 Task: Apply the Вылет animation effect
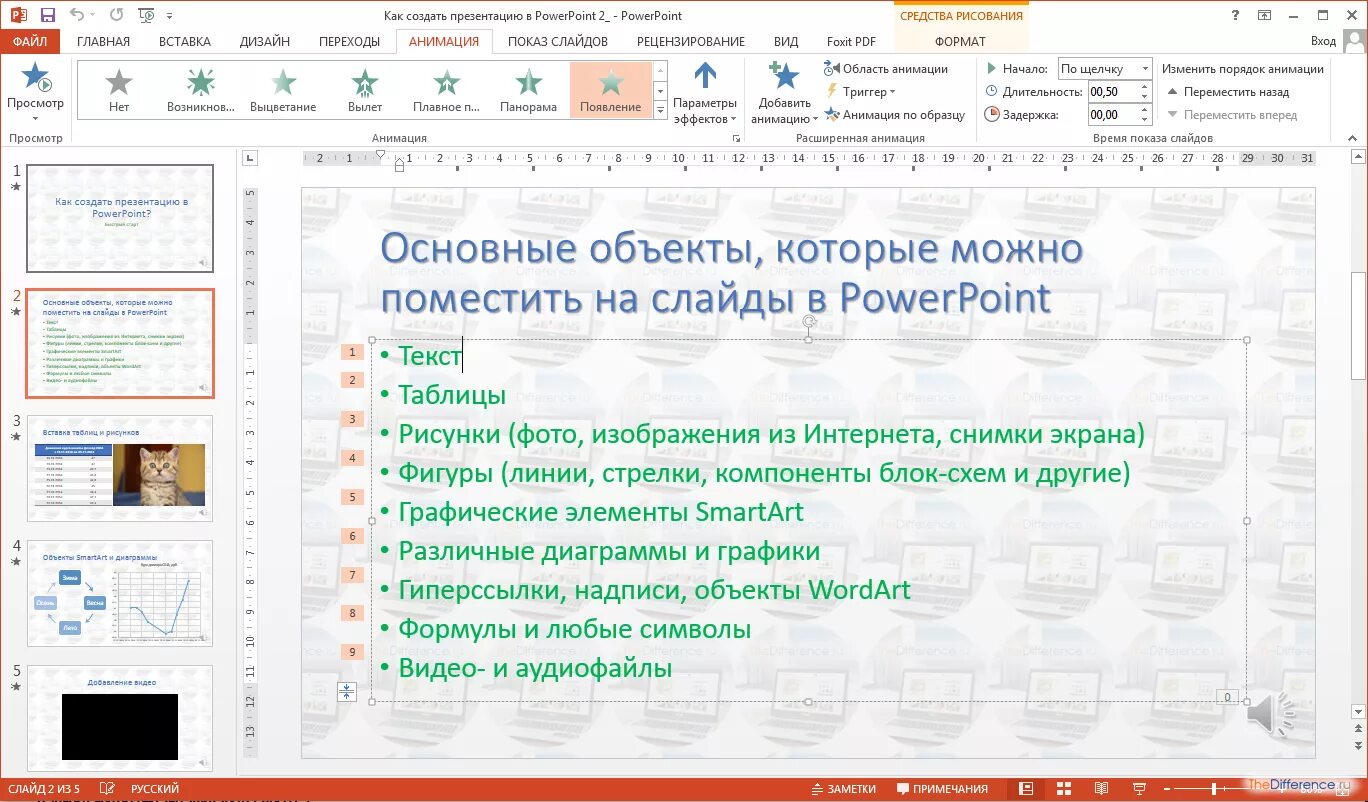(365, 90)
